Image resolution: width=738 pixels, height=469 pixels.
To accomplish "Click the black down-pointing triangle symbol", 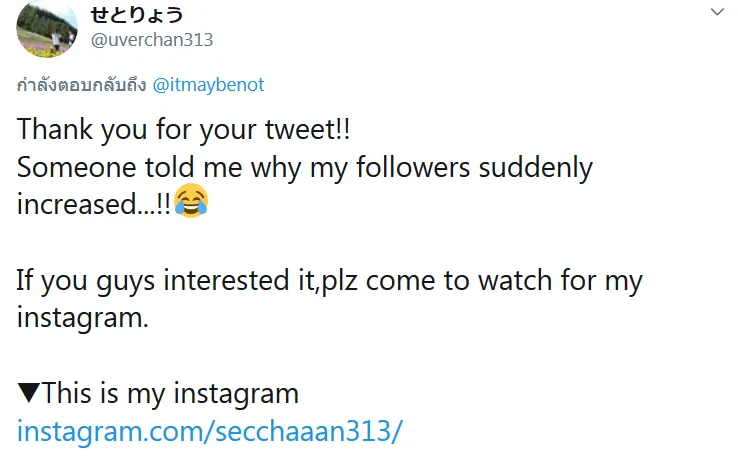I will pyautogui.click(x=28, y=394).
